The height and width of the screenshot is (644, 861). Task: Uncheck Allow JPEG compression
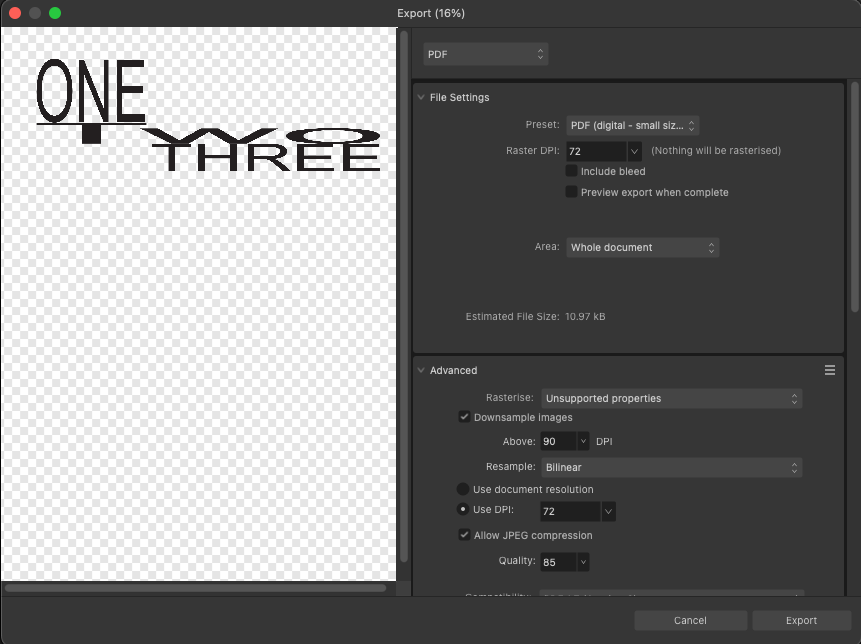pyautogui.click(x=464, y=536)
